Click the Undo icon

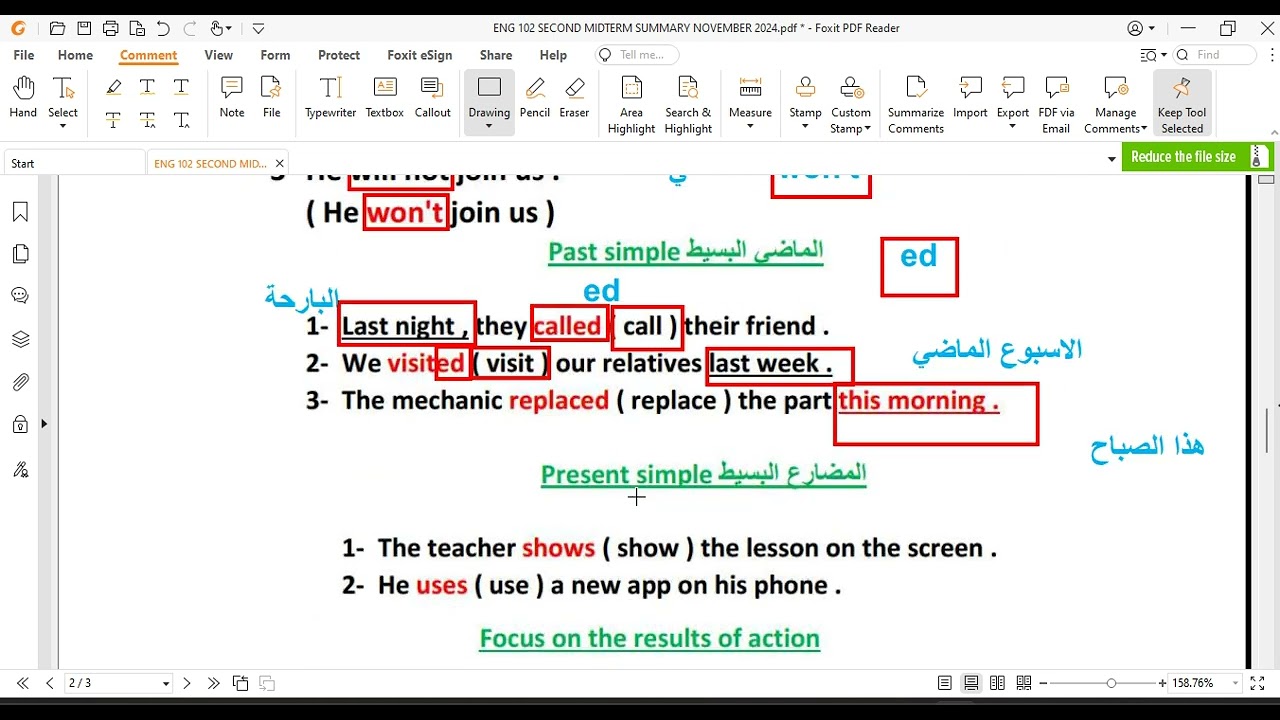pos(163,28)
